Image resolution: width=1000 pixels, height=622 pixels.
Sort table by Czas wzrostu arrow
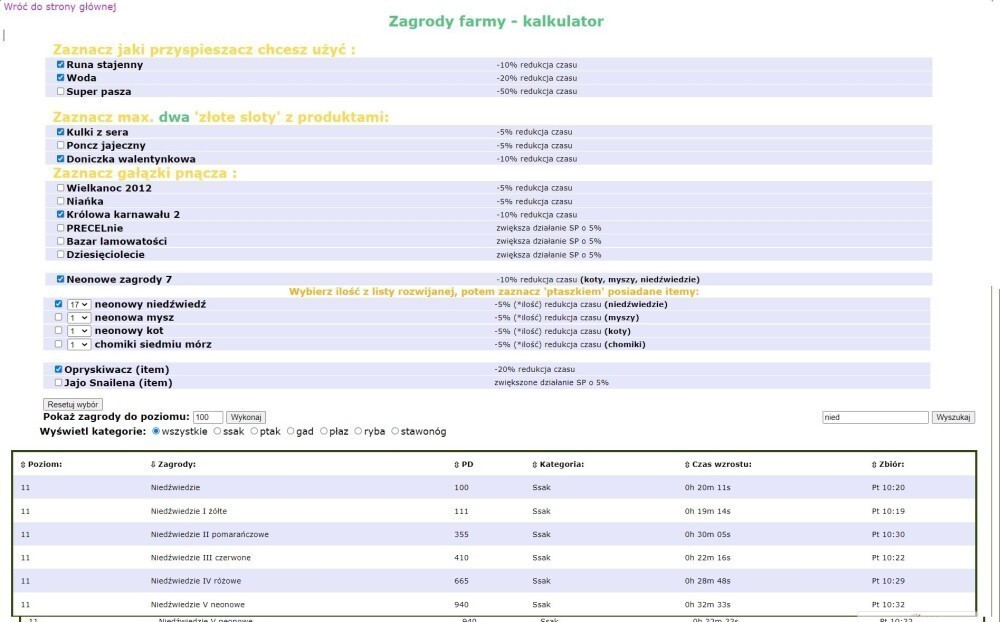point(687,465)
